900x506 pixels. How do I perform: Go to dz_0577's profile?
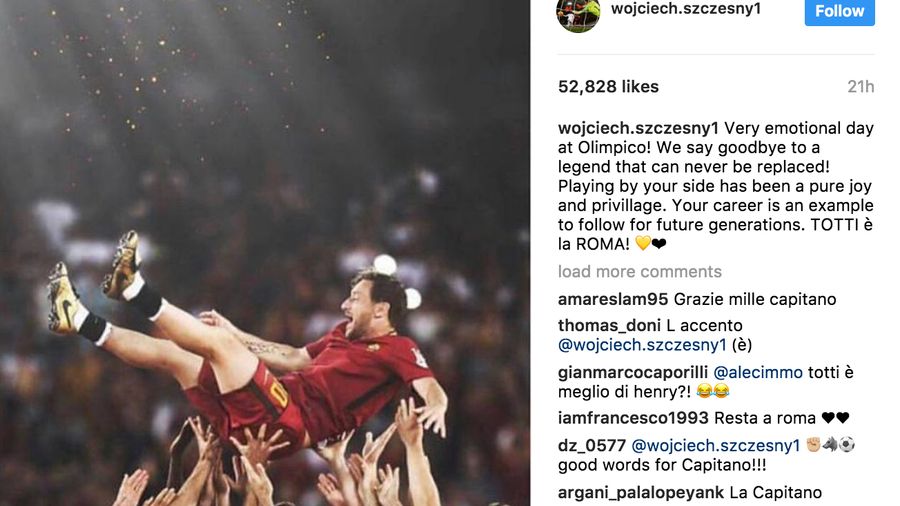pos(592,445)
